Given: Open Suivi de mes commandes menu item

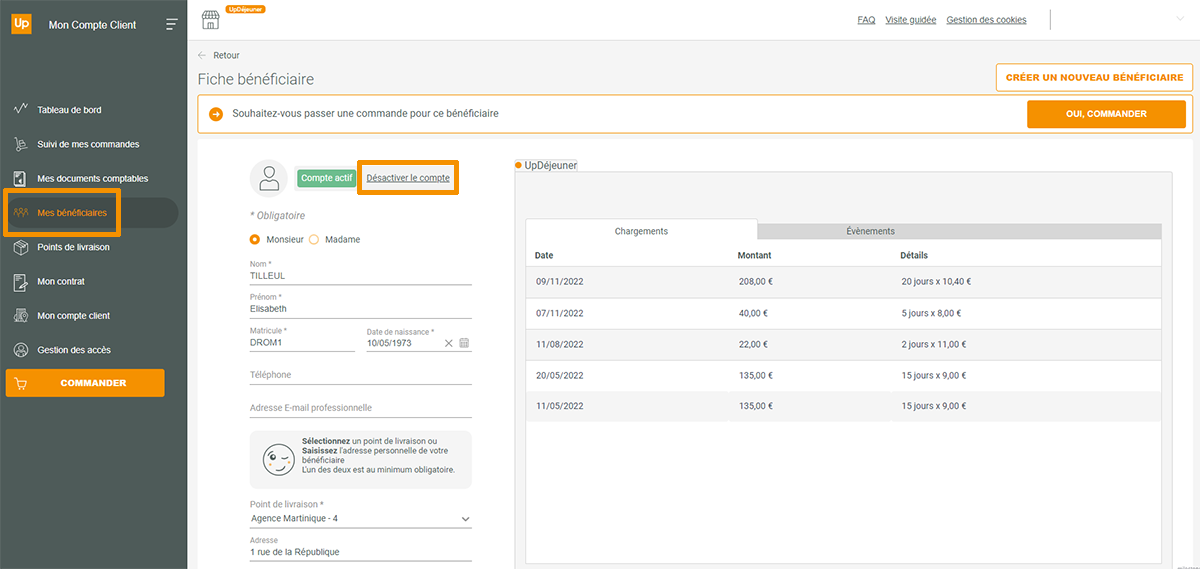Looking at the screenshot, I should point(88,144).
